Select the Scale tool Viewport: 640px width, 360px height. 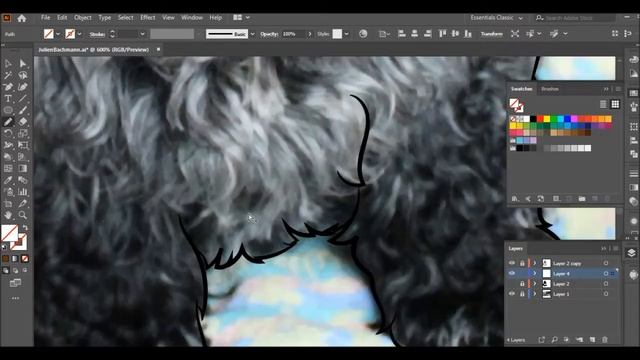pos(23,133)
